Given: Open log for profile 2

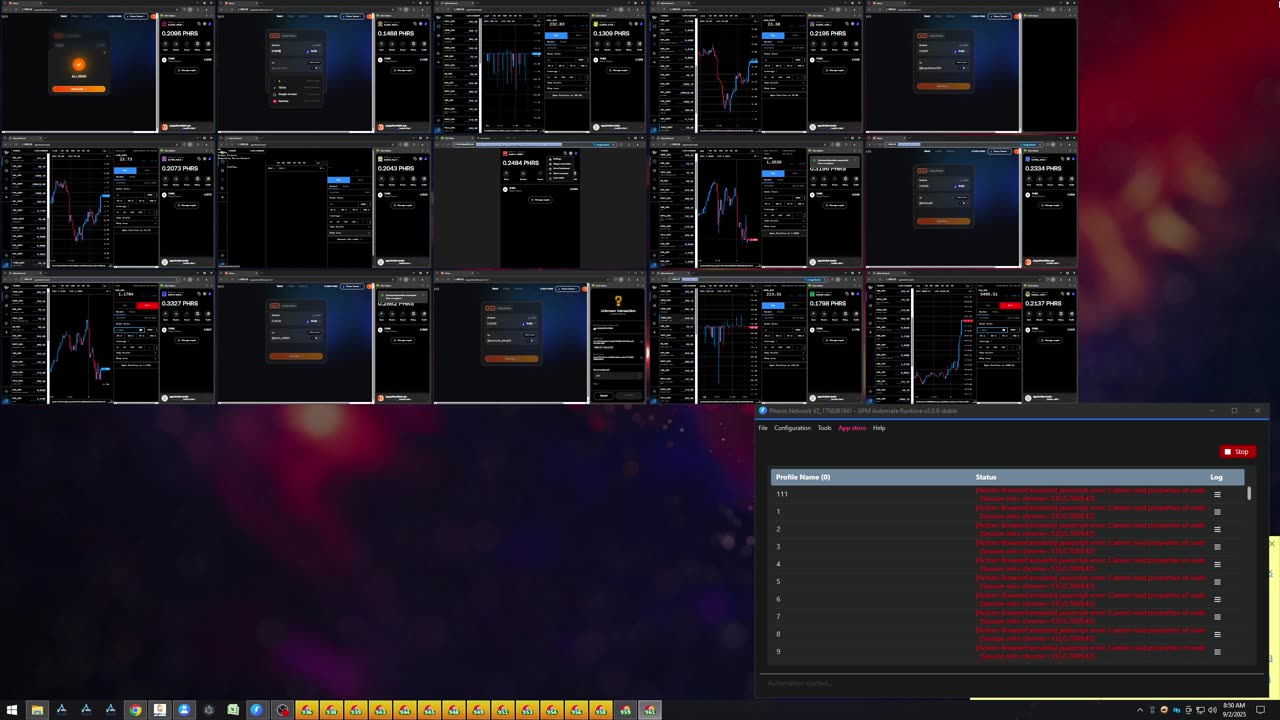Looking at the screenshot, I should coord(1217,529).
